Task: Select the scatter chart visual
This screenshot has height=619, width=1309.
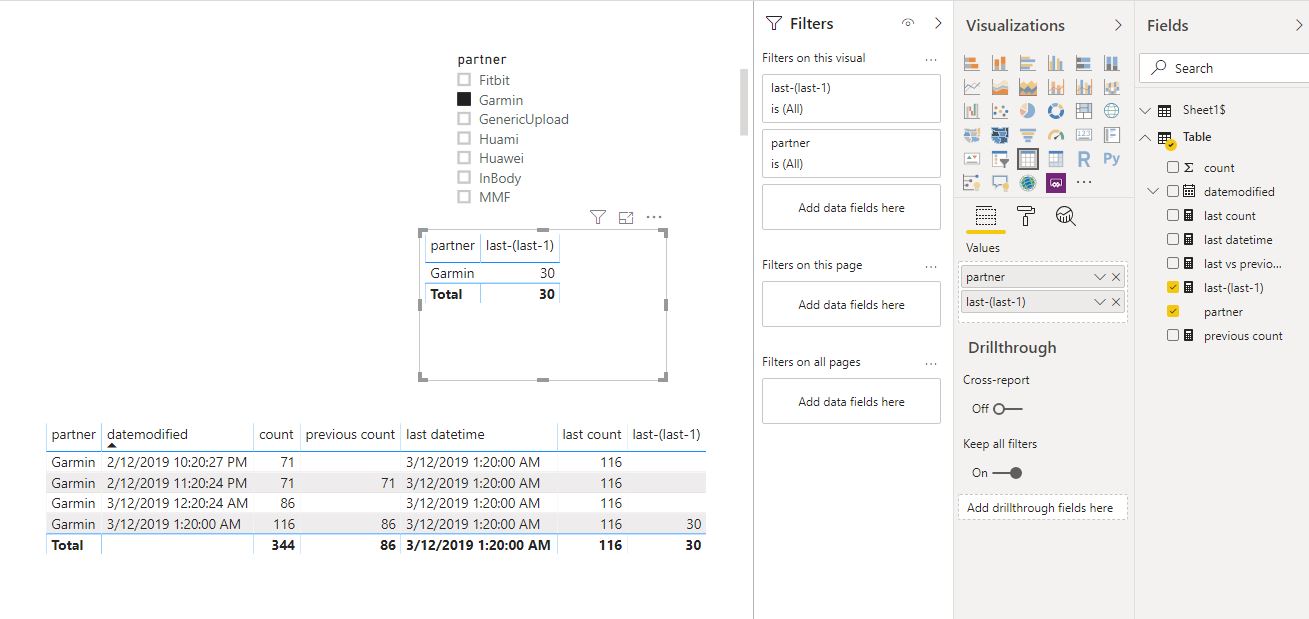Action: click(999, 111)
